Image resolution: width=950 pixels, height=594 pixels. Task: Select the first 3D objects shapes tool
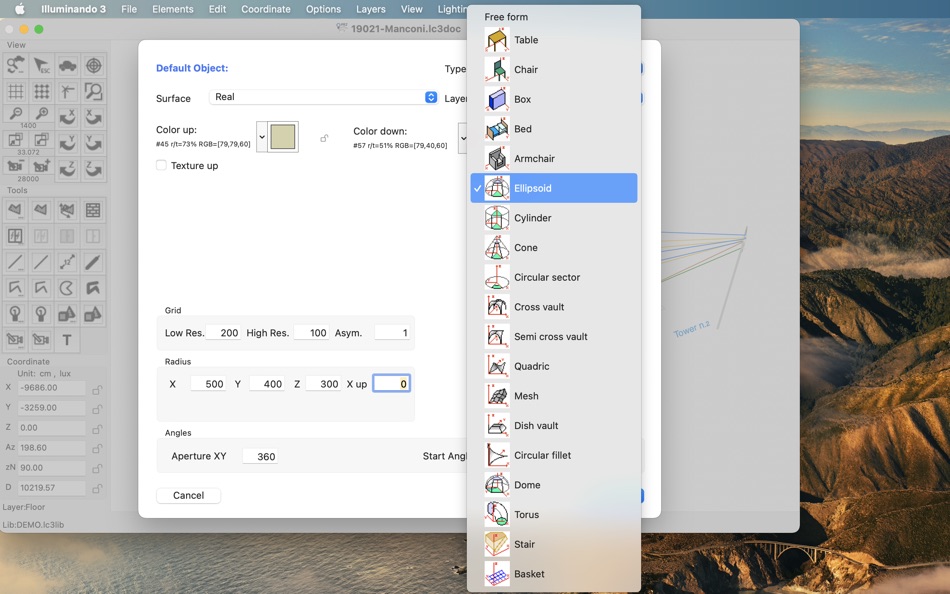pyautogui.click(x=67, y=314)
